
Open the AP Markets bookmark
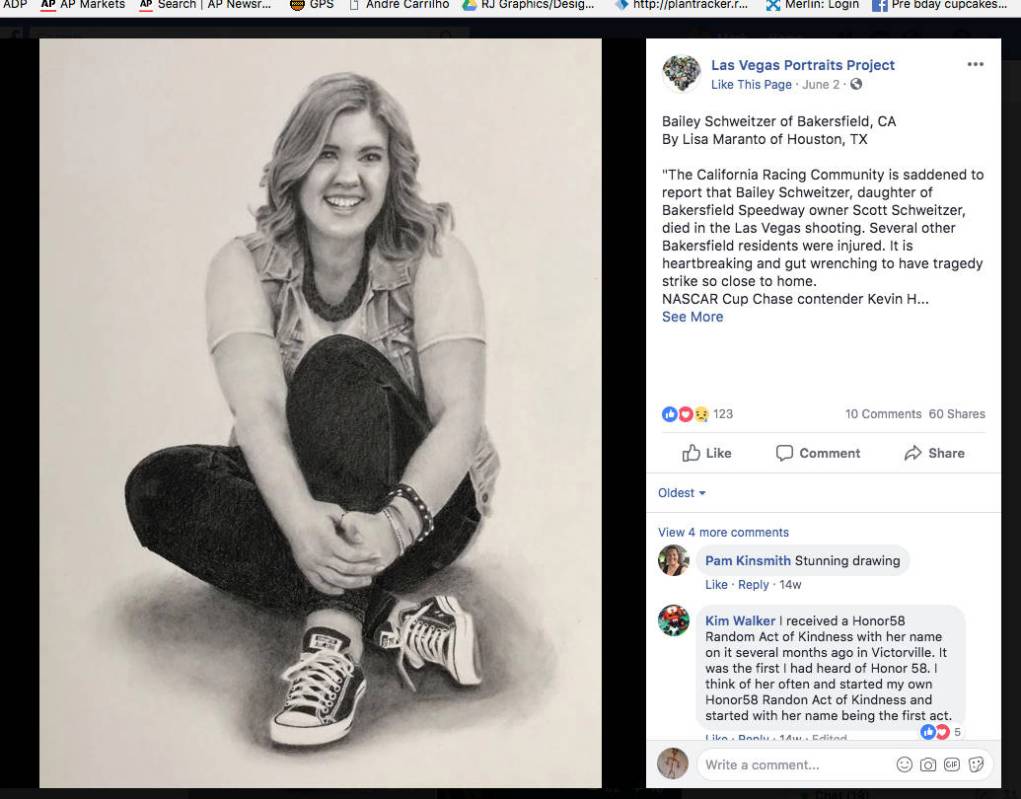point(83,5)
